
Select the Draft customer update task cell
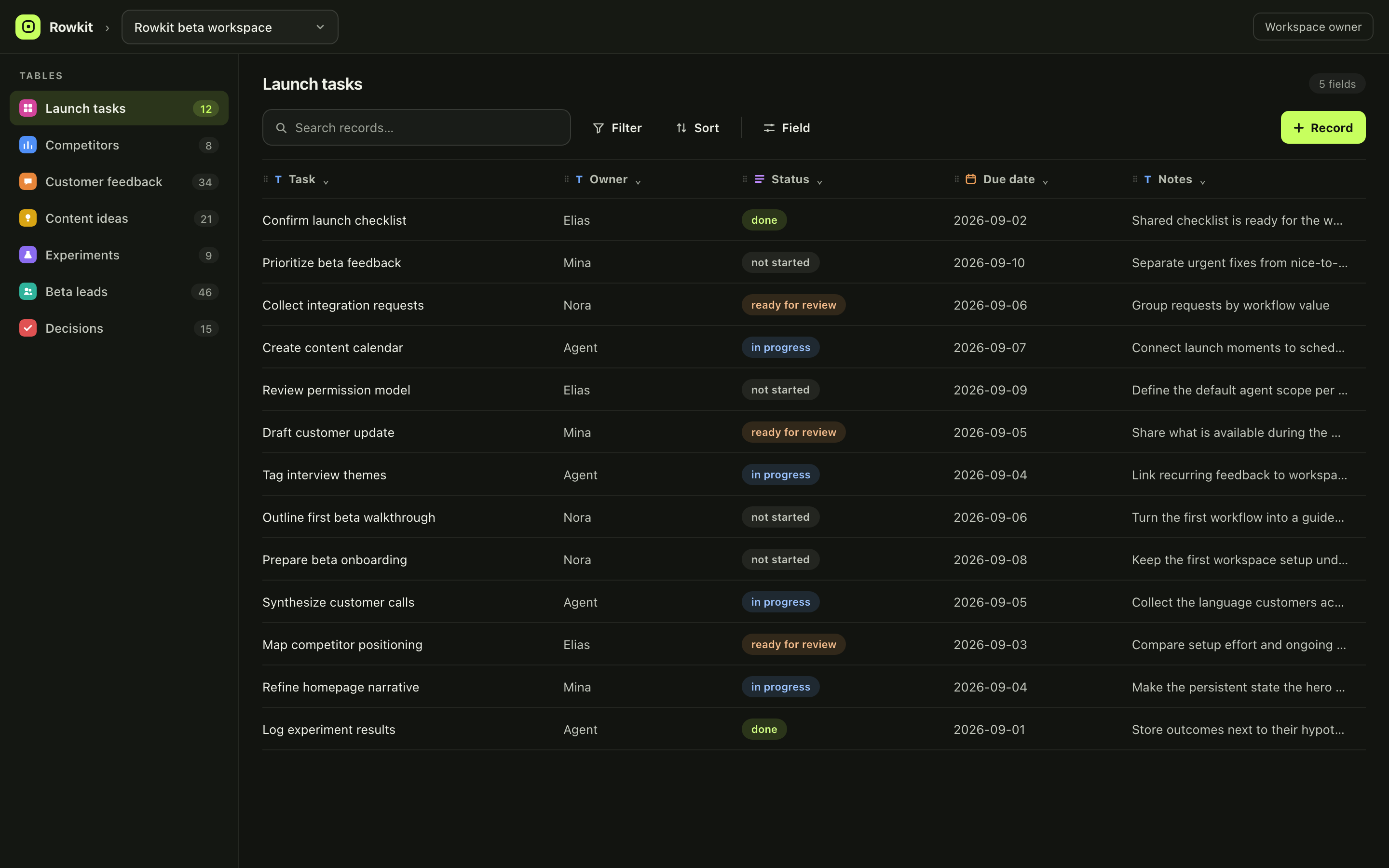point(328,433)
